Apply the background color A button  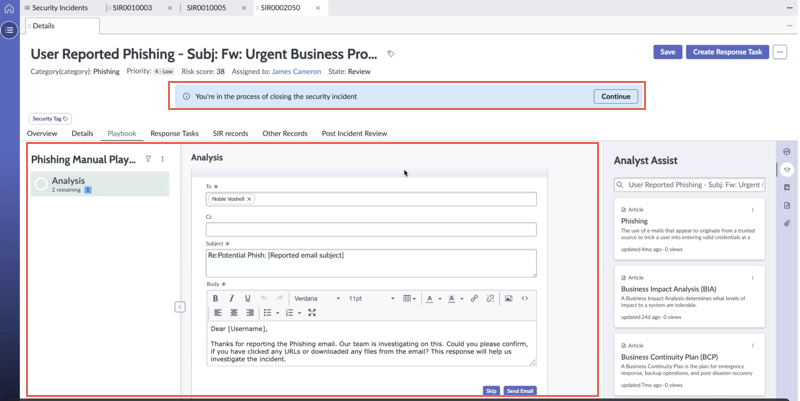tap(452, 298)
